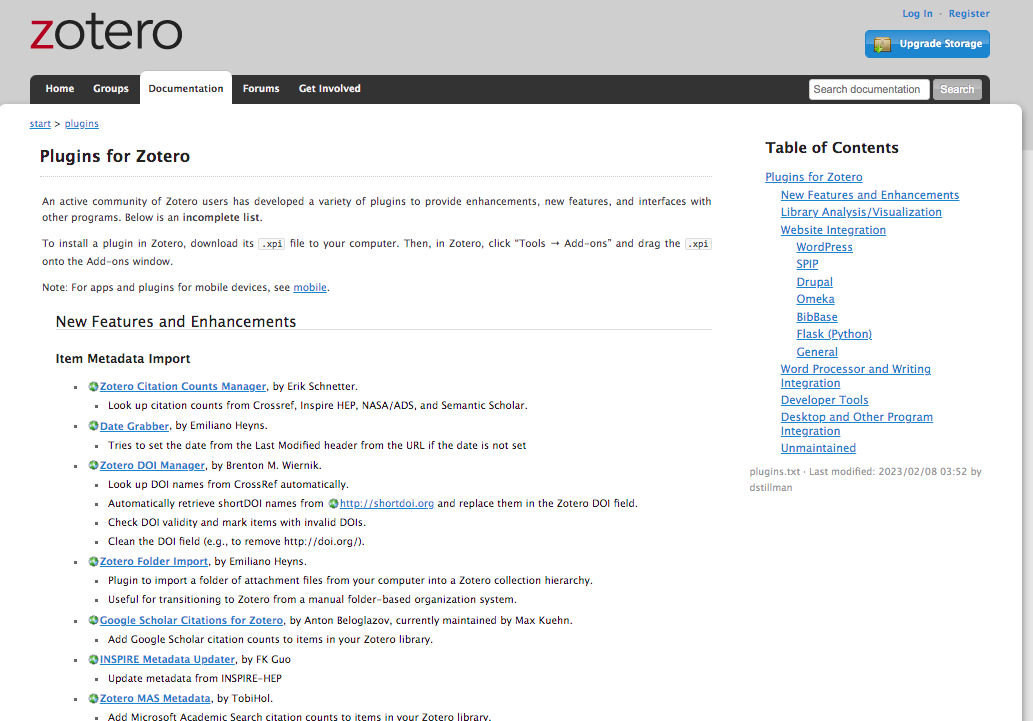The height and width of the screenshot is (721, 1033).
Task: Open the Groups tab
Action: click(x=111, y=89)
